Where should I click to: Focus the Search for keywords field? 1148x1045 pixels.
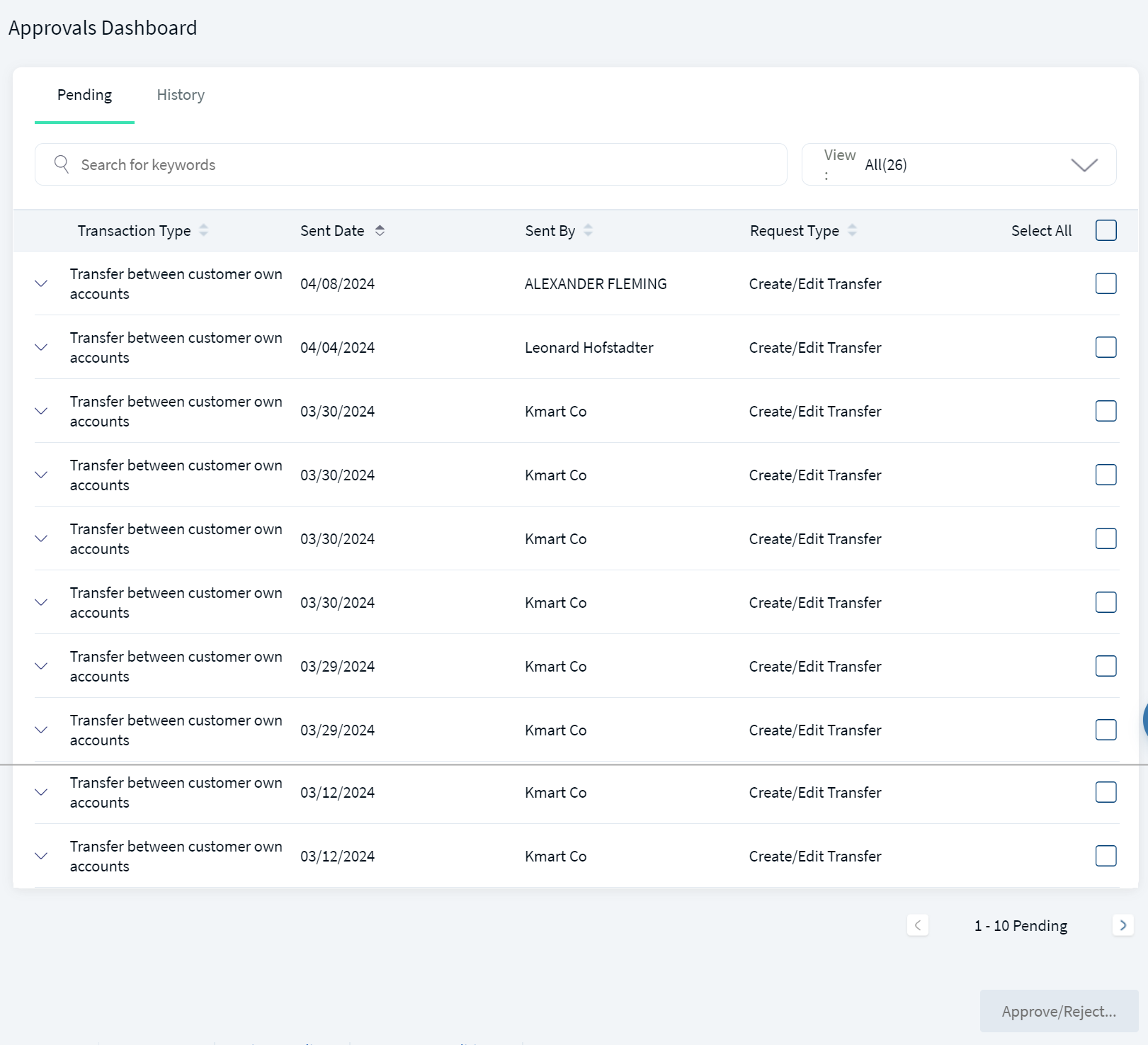click(411, 164)
